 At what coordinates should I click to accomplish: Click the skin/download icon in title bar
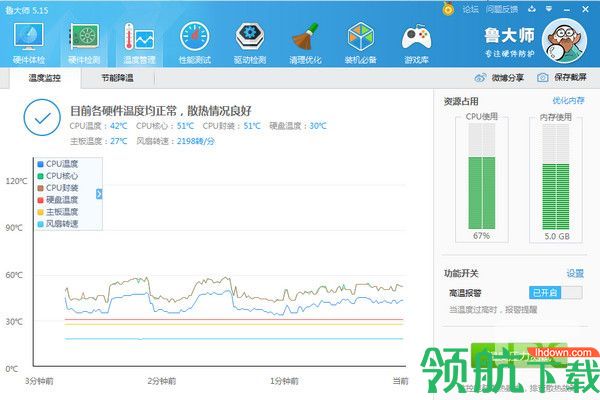tap(532, 9)
